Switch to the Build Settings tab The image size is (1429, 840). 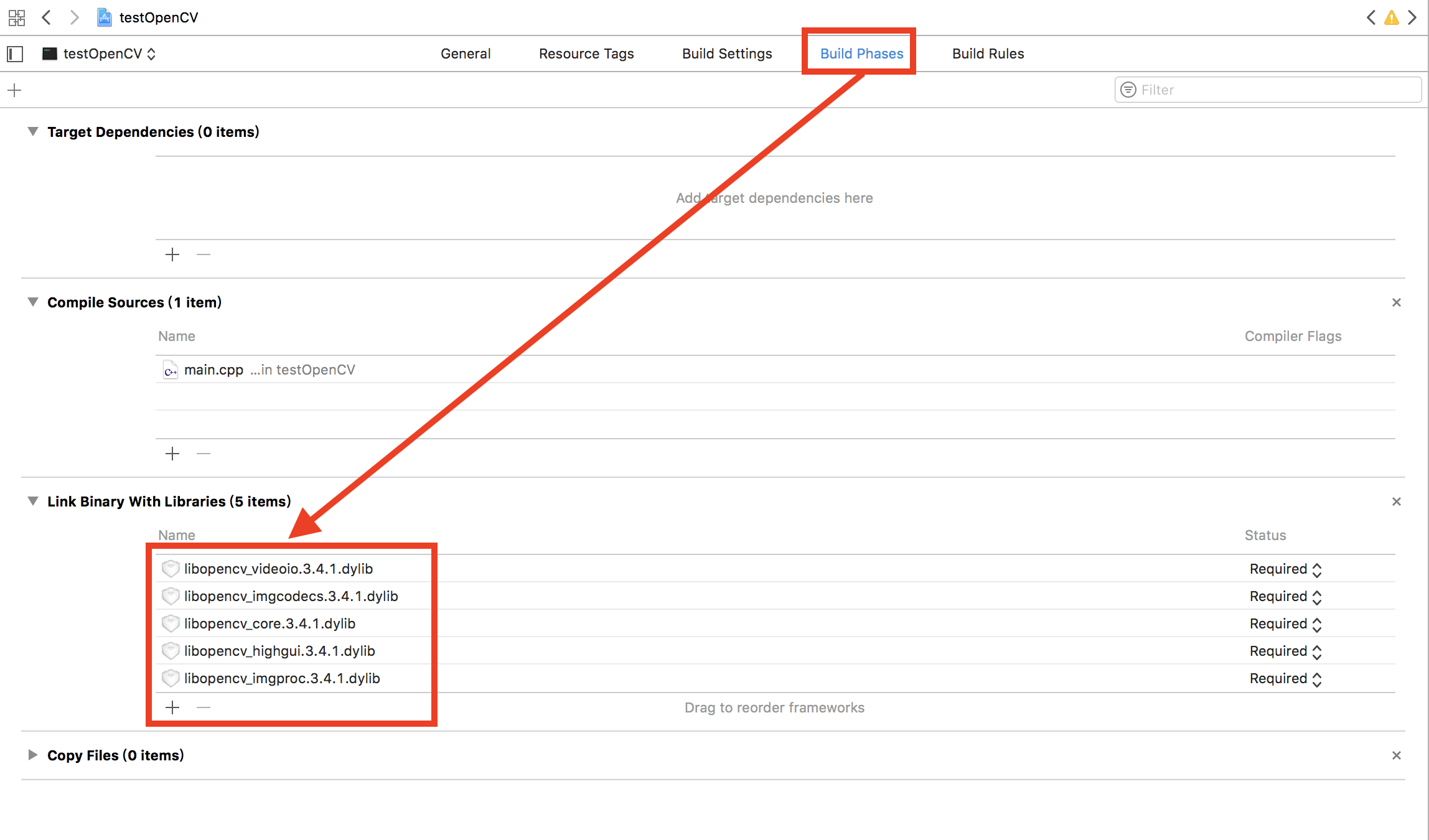[727, 54]
